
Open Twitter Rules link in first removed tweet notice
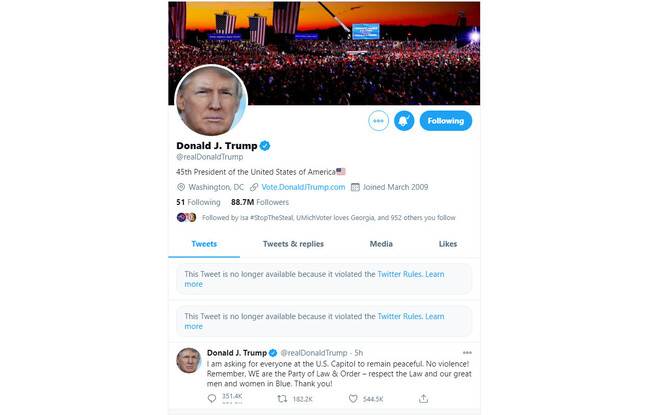[x=399, y=274]
